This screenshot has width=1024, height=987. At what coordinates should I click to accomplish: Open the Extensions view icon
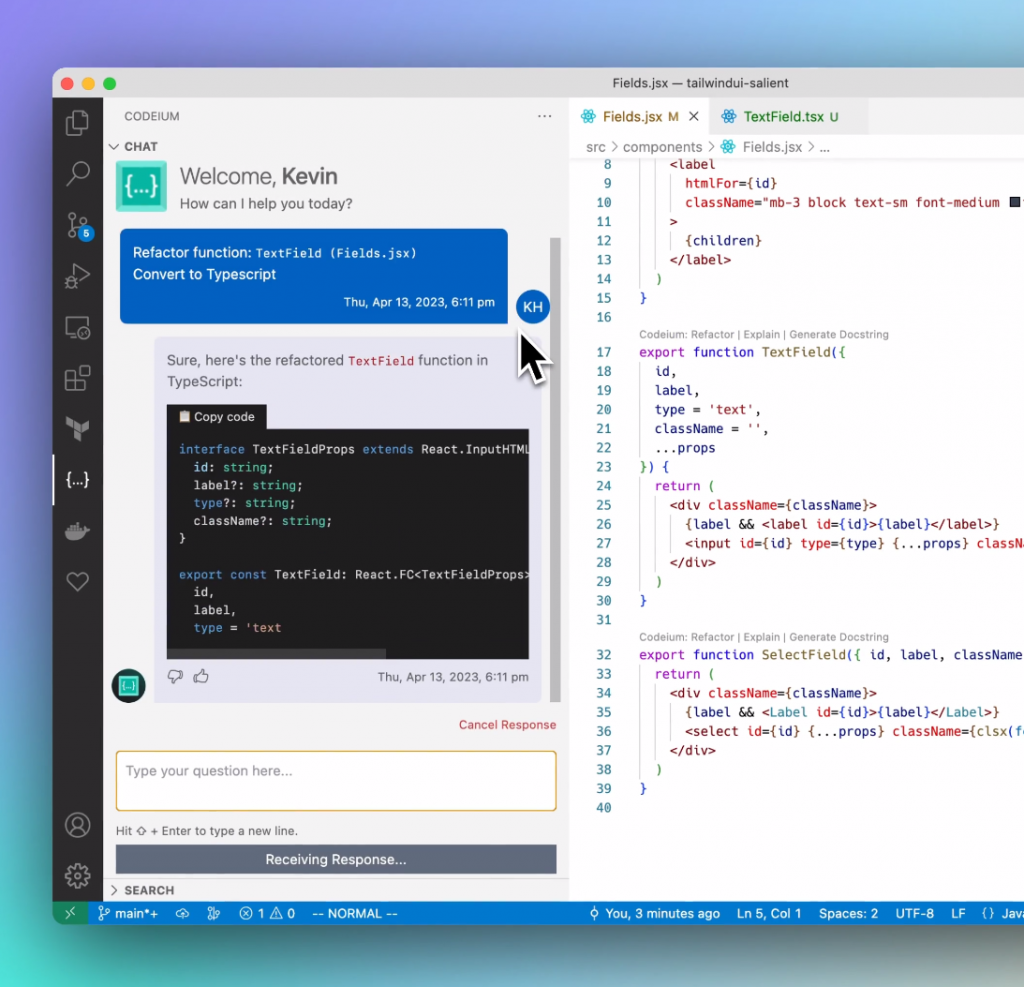coord(77,379)
